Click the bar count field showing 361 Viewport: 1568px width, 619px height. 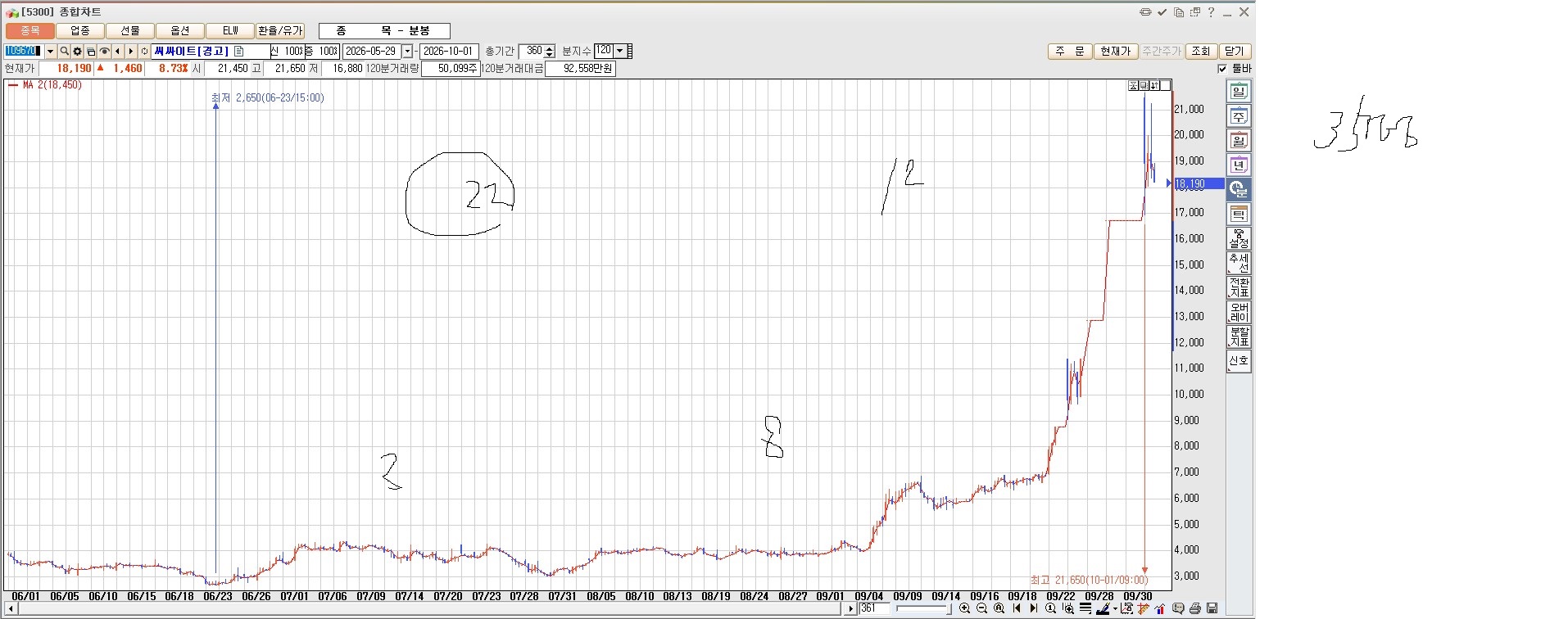[x=874, y=608]
